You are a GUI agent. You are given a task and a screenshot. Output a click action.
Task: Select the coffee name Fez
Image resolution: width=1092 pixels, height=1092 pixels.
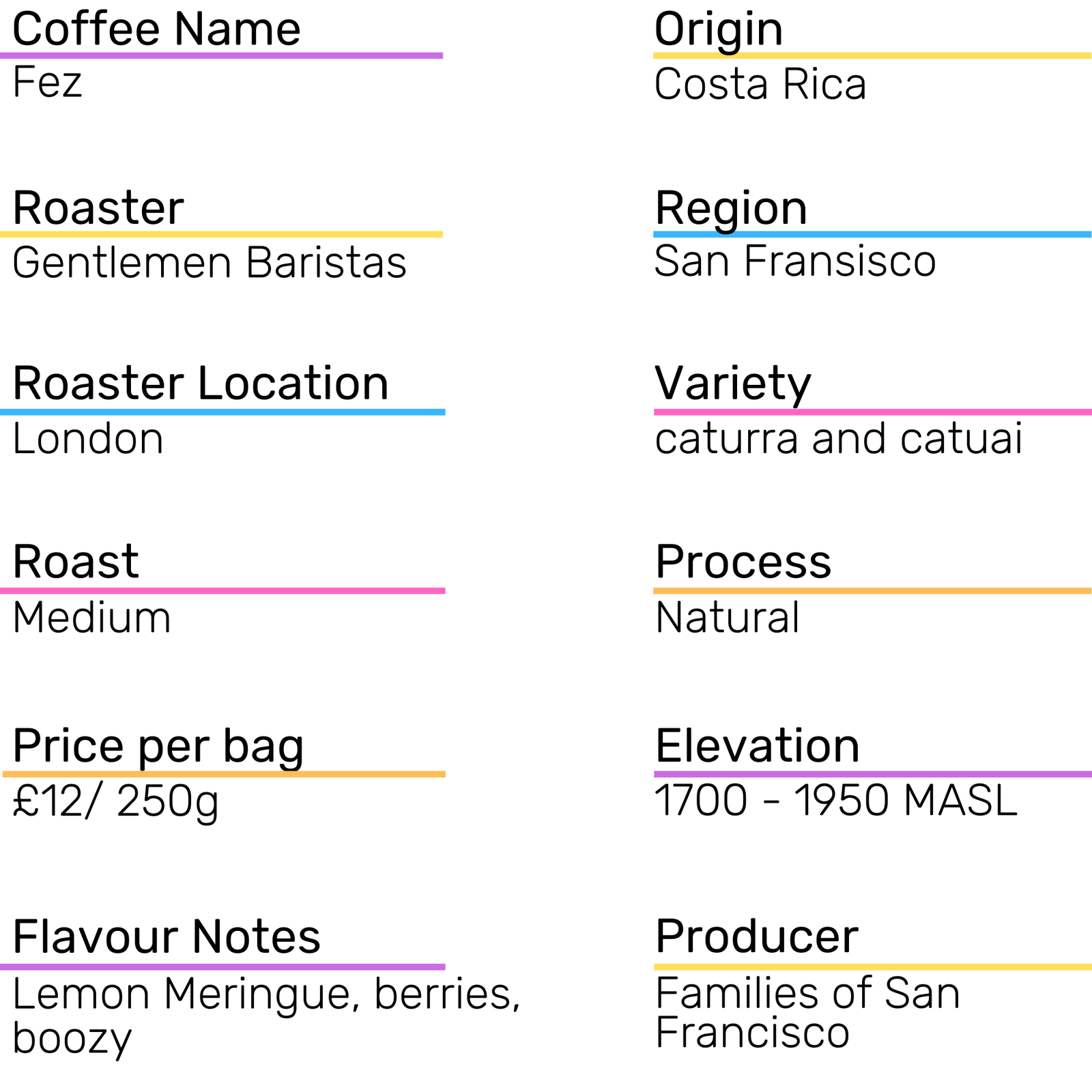[47, 83]
